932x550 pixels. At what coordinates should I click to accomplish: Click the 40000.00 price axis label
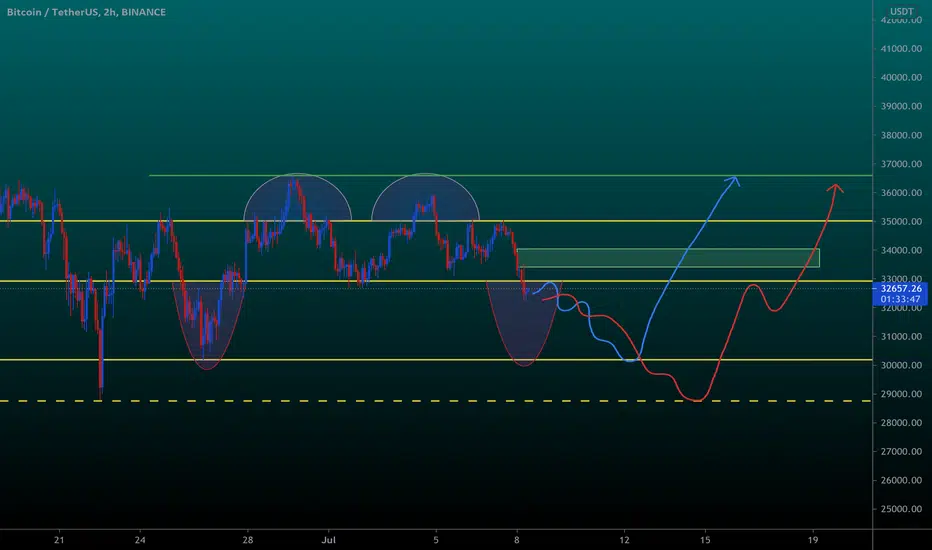tap(901, 77)
